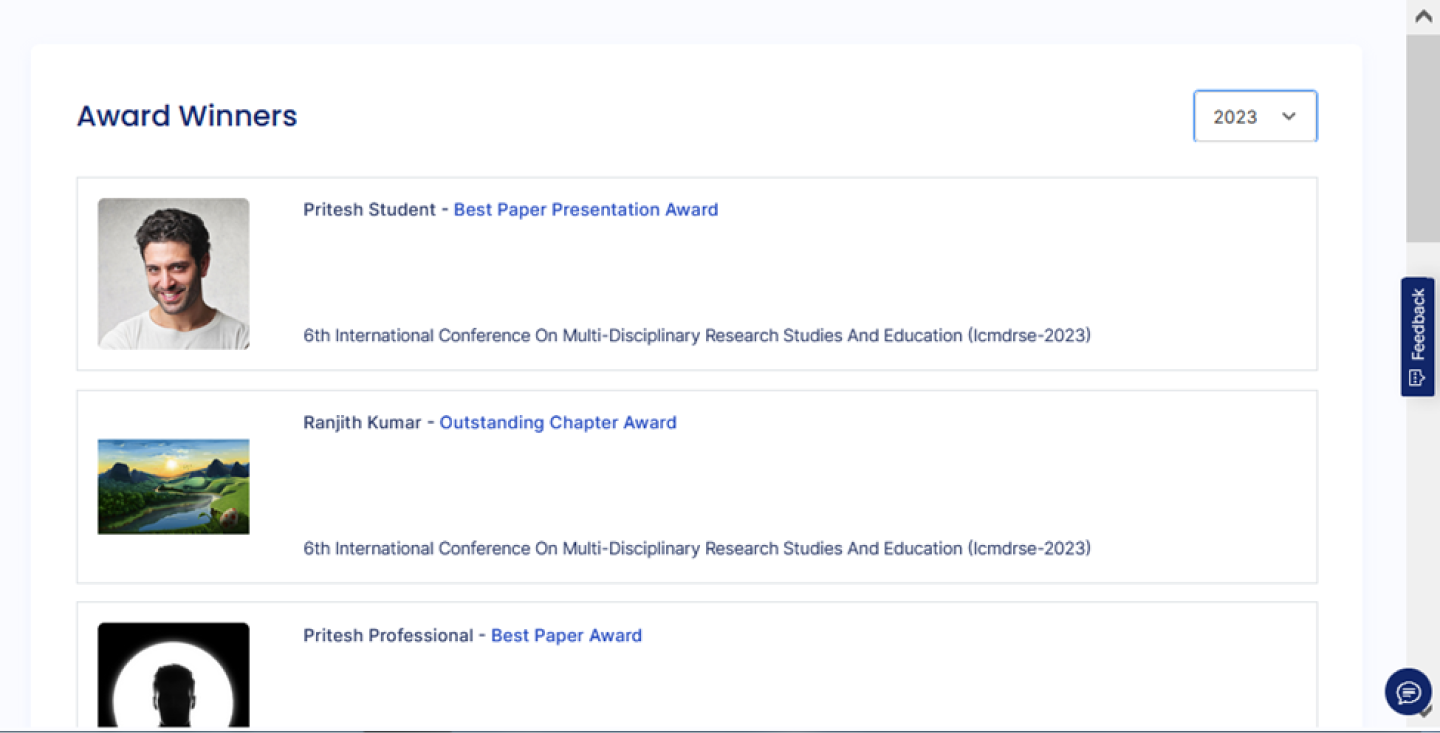Open the chat bubble support icon
The width and height of the screenshot is (1440, 733).
click(1408, 691)
